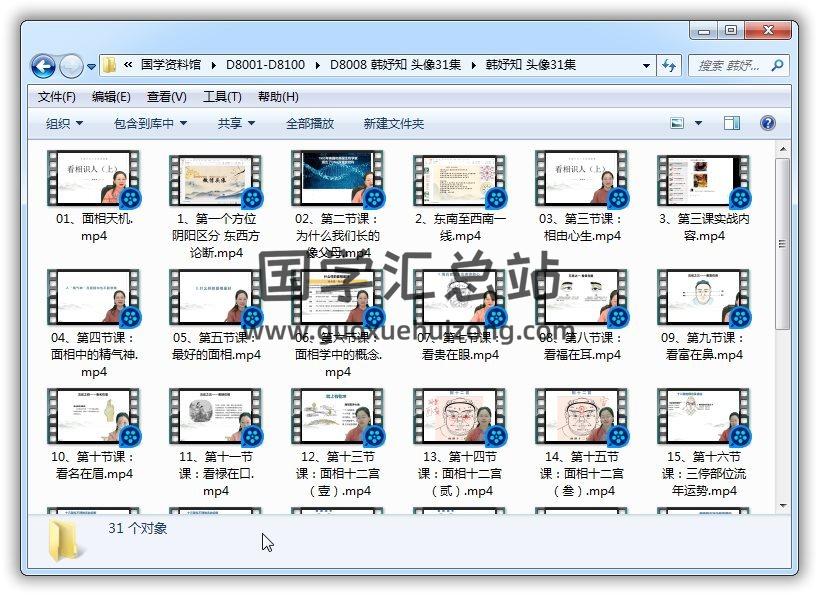Change view with the view icon
This screenshot has height=596, width=819.
(677, 123)
